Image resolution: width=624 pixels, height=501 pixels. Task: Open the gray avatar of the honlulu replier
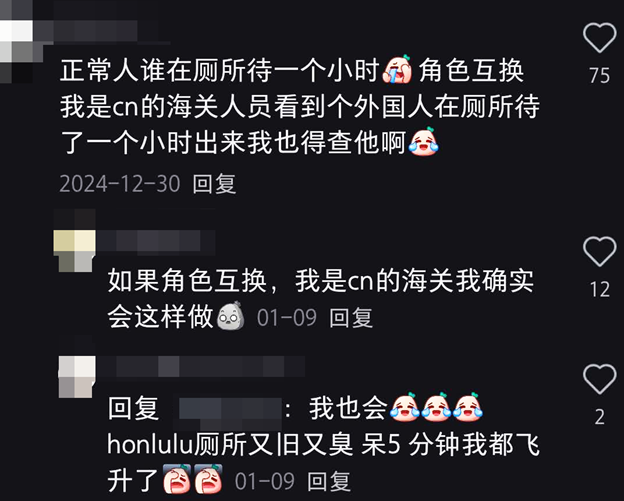pyautogui.click(x=77, y=377)
